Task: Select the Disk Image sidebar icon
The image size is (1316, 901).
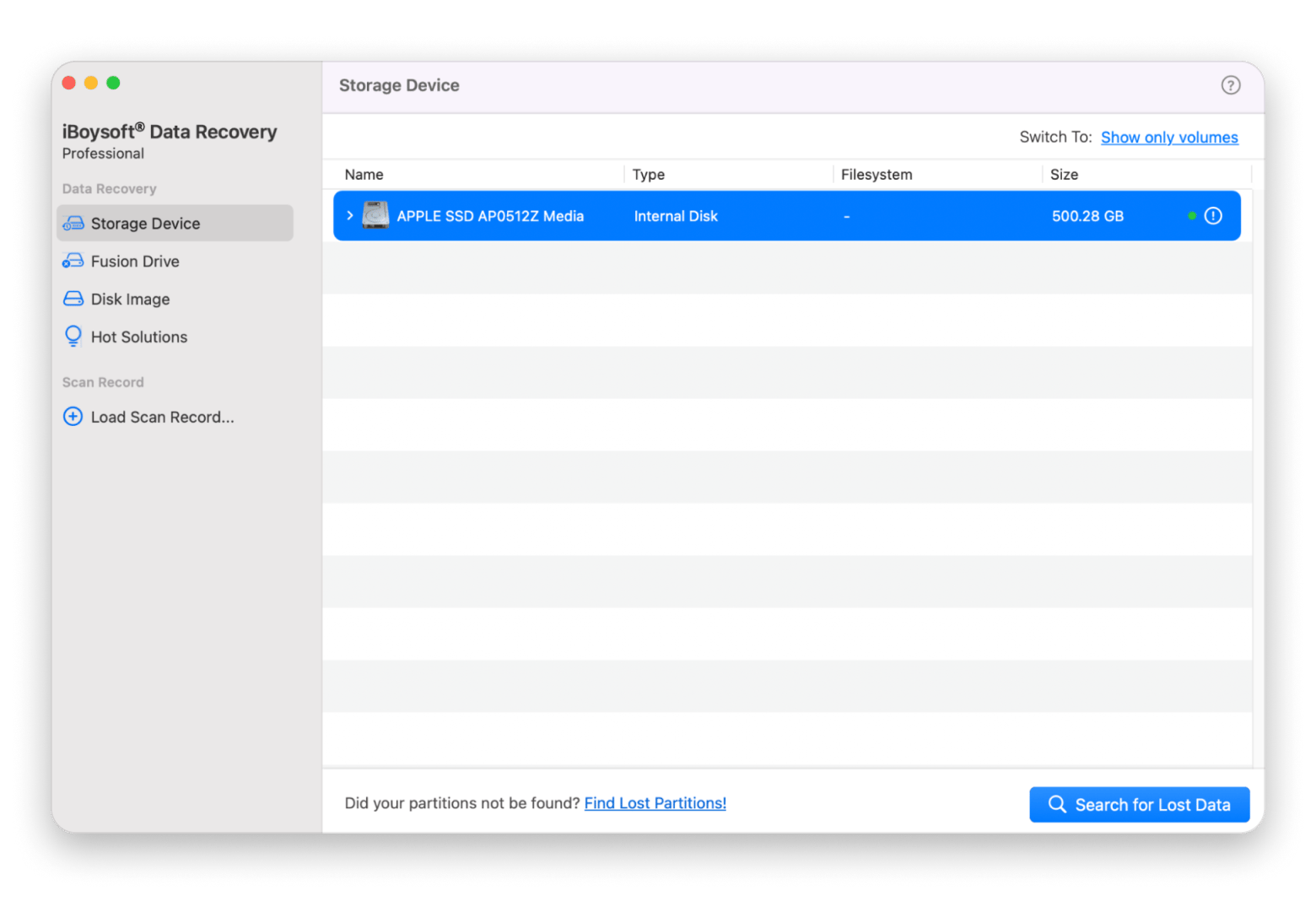Action: click(x=73, y=299)
